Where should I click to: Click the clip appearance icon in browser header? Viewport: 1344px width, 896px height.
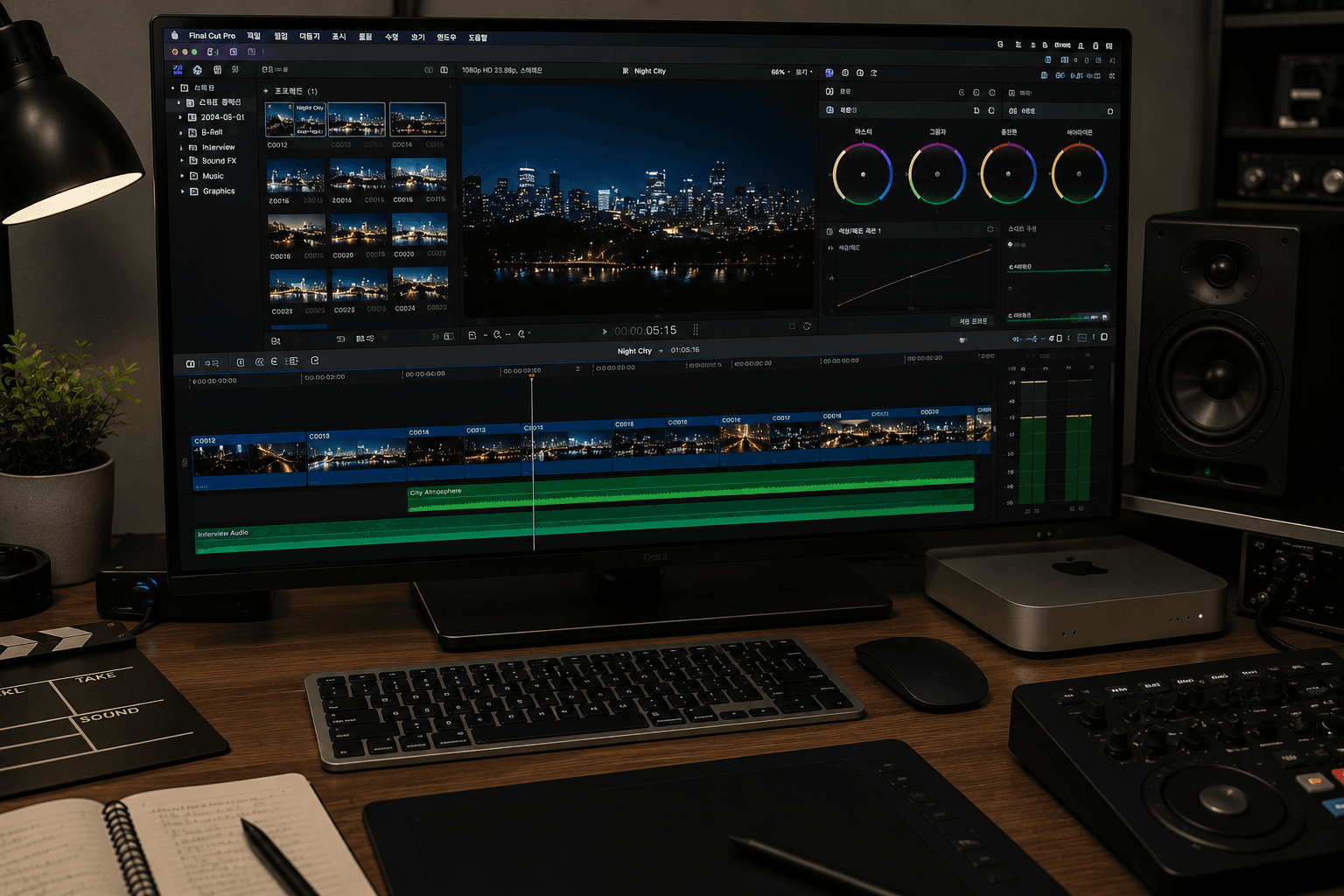click(429, 70)
